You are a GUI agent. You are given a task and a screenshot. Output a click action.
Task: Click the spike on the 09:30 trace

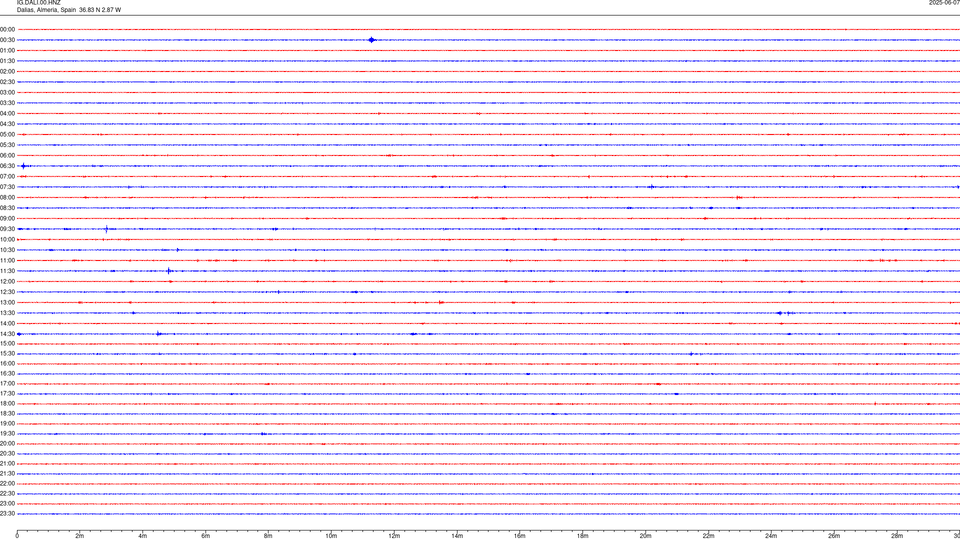point(107,229)
